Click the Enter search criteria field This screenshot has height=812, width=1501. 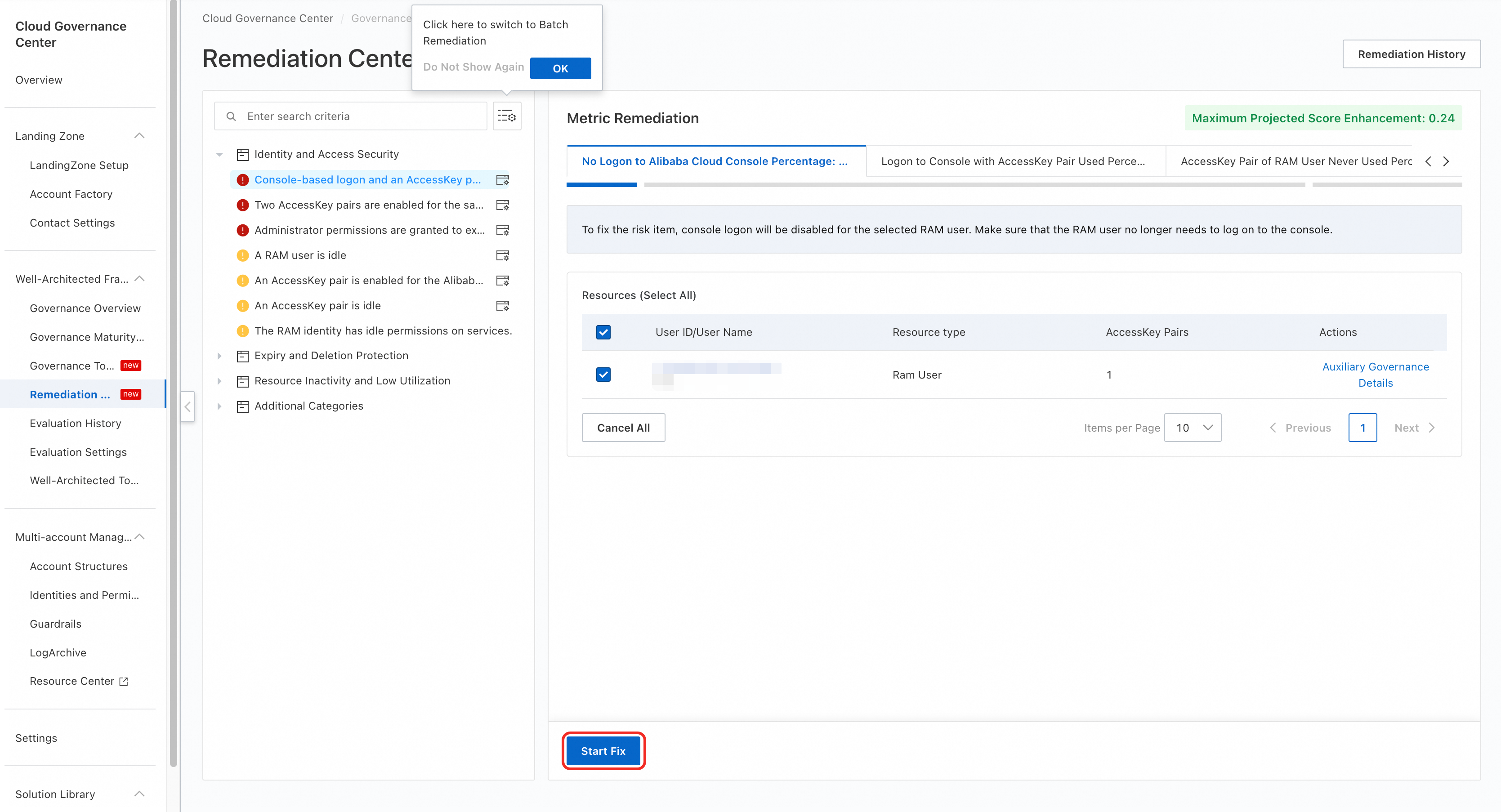[361, 116]
